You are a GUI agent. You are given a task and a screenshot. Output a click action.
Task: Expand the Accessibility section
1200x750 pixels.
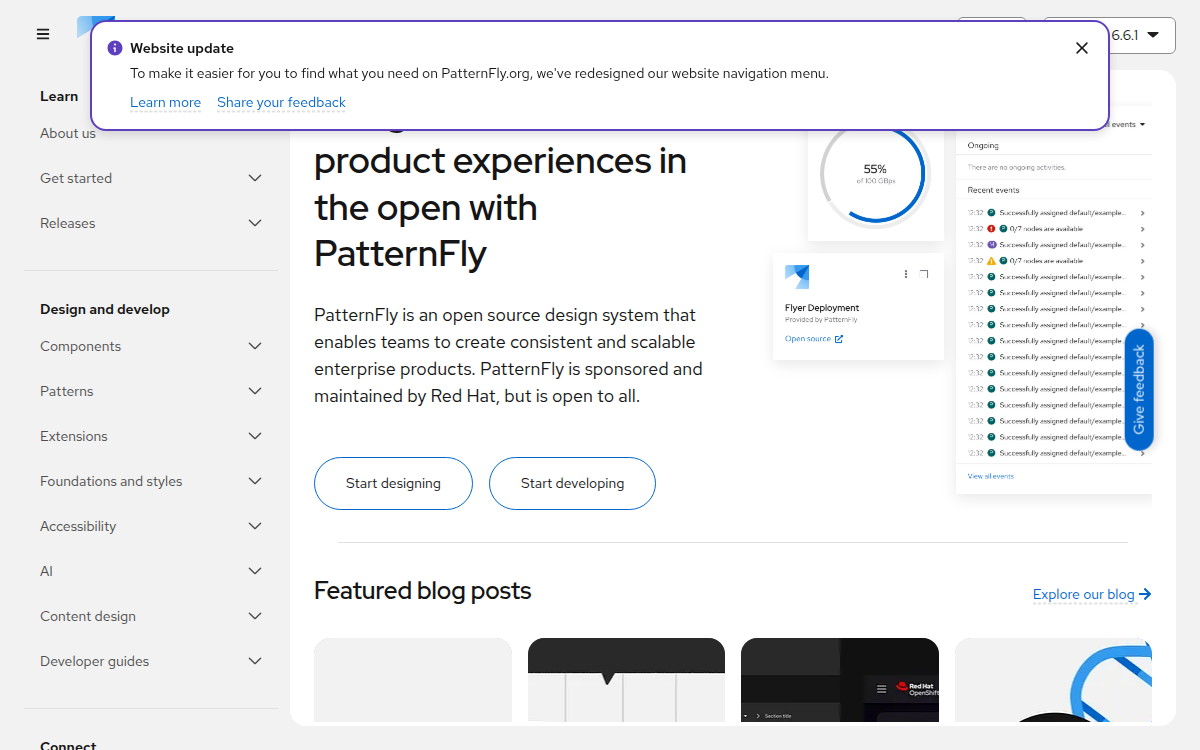(x=151, y=526)
